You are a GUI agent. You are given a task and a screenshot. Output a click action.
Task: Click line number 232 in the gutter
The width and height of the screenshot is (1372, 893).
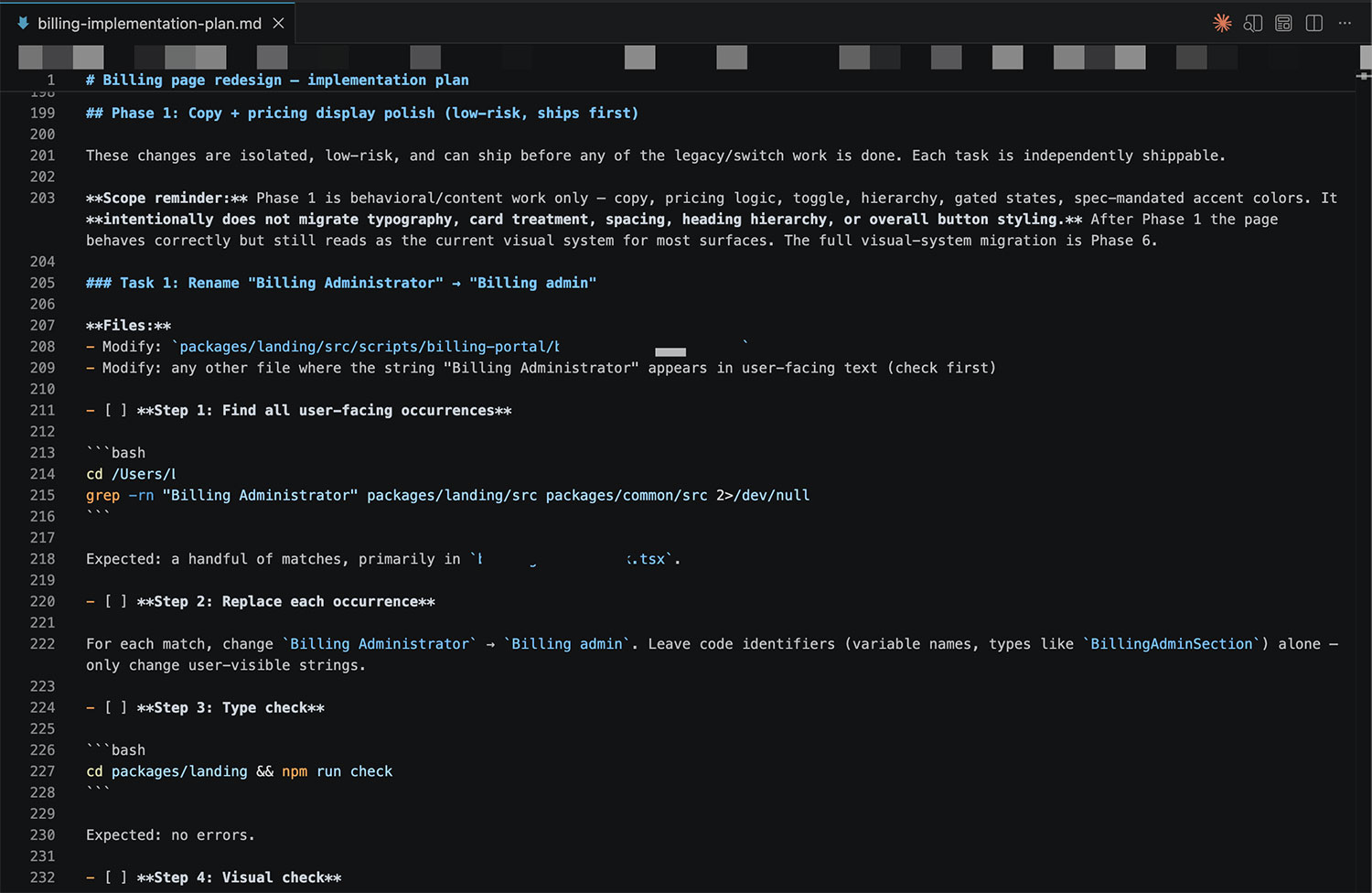click(x=42, y=877)
